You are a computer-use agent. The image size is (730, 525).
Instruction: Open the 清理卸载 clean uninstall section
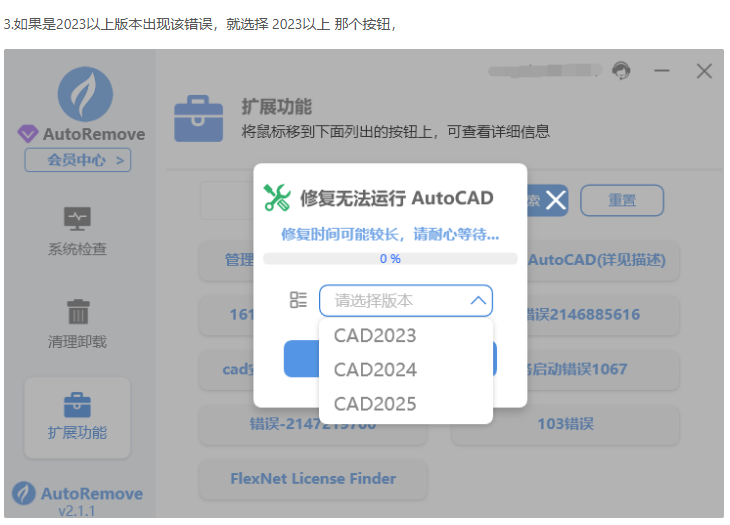click(77, 323)
